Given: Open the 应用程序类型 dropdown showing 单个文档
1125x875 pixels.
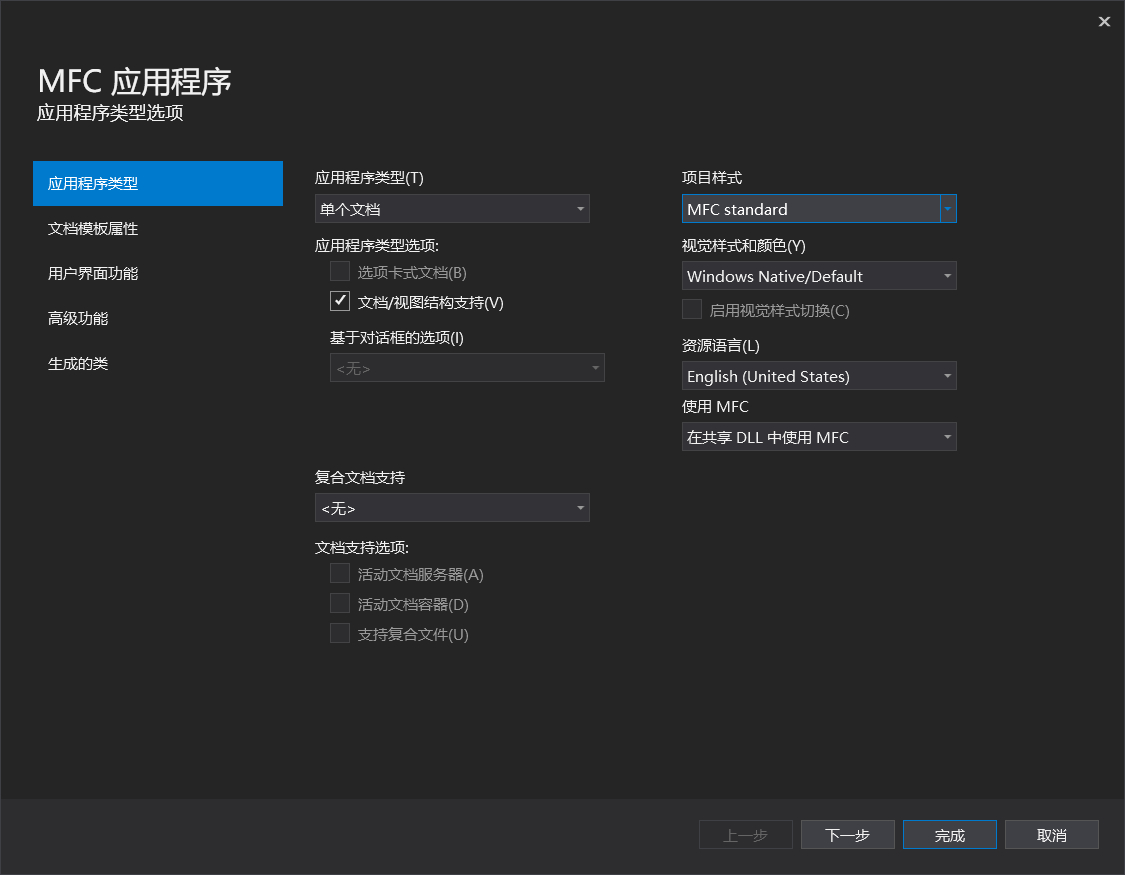Looking at the screenshot, I should pos(452,208).
